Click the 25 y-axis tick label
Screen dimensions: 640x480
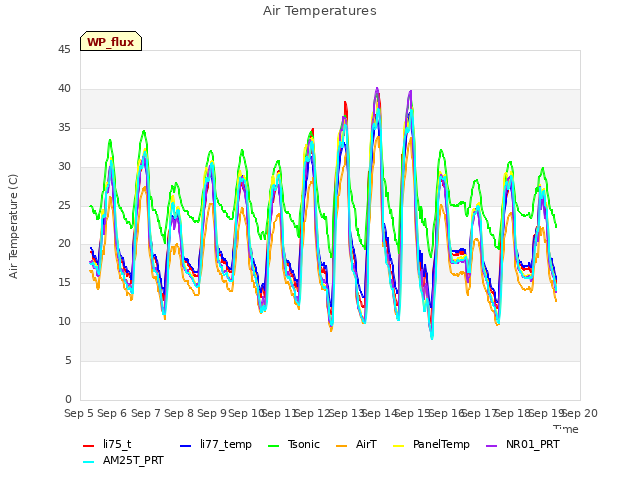pos(64,205)
